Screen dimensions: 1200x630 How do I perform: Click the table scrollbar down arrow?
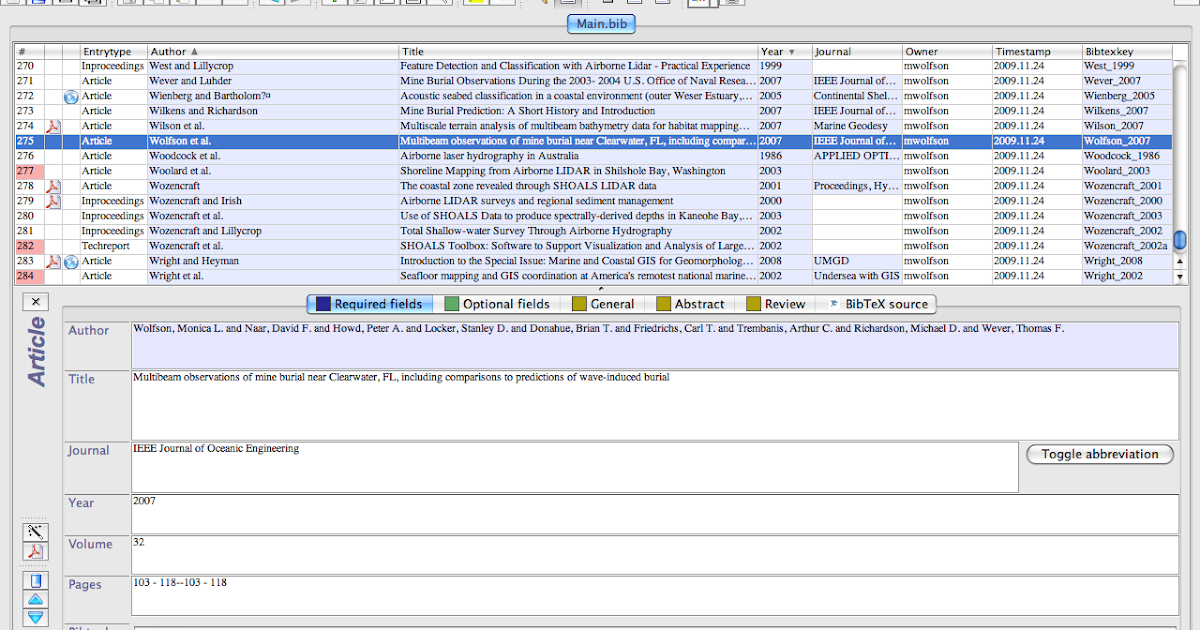(x=1179, y=276)
